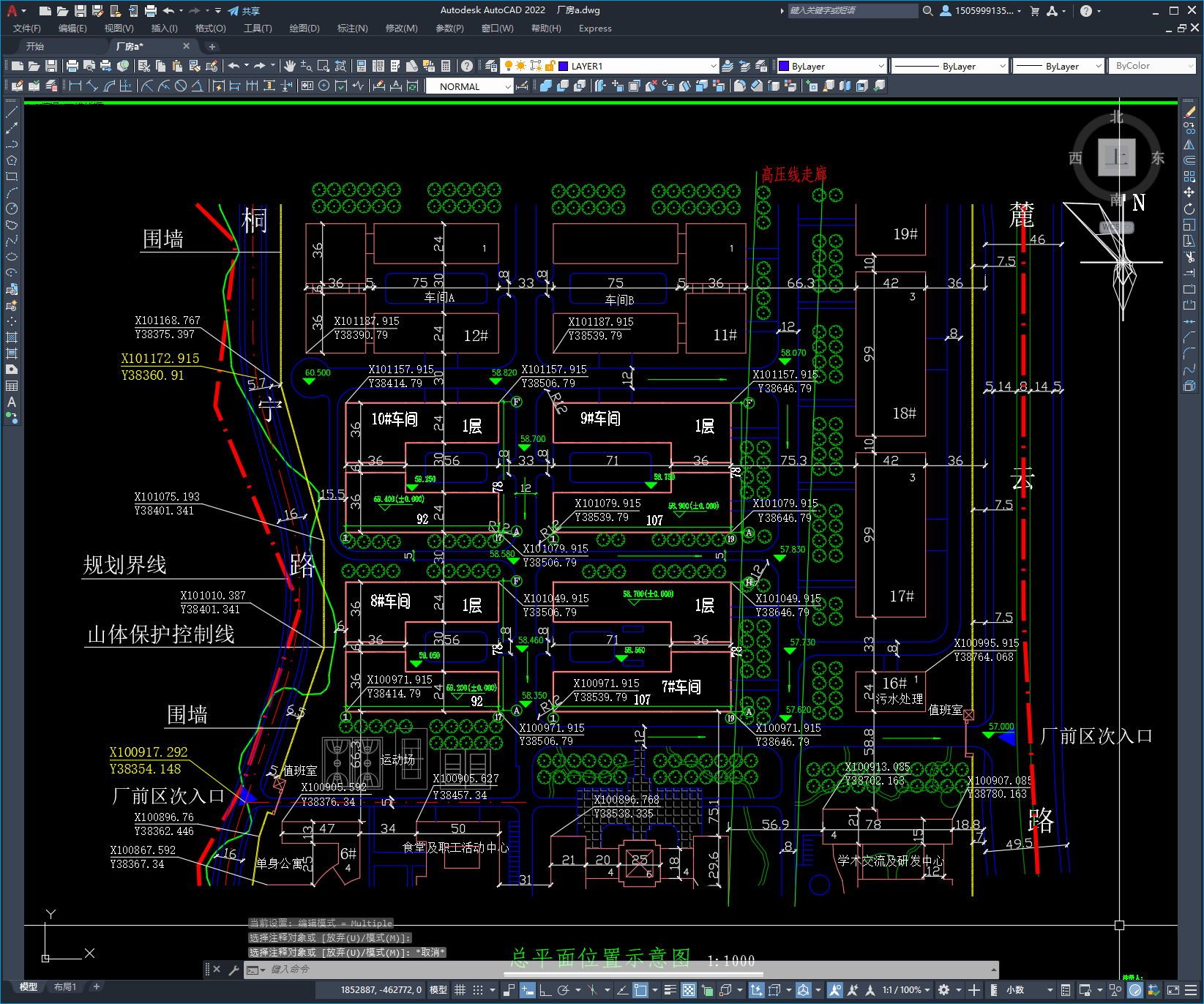Click the Erase tool in right toolbar
1204x1004 pixels.
point(1189,112)
